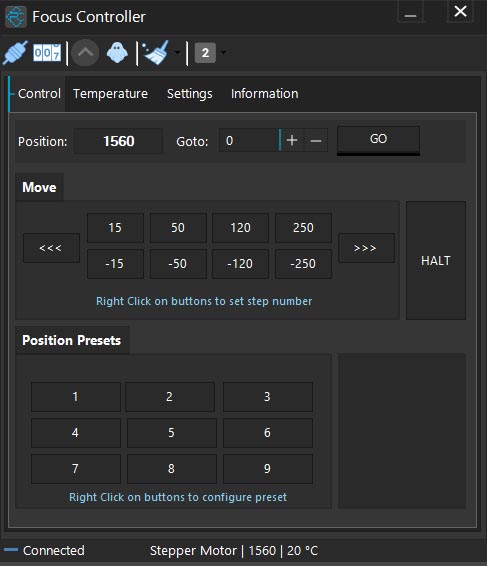Image resolution: width=487 pixels, height=566 pixels.
Task: Select the Information tab
Action: tap(265, 94)
